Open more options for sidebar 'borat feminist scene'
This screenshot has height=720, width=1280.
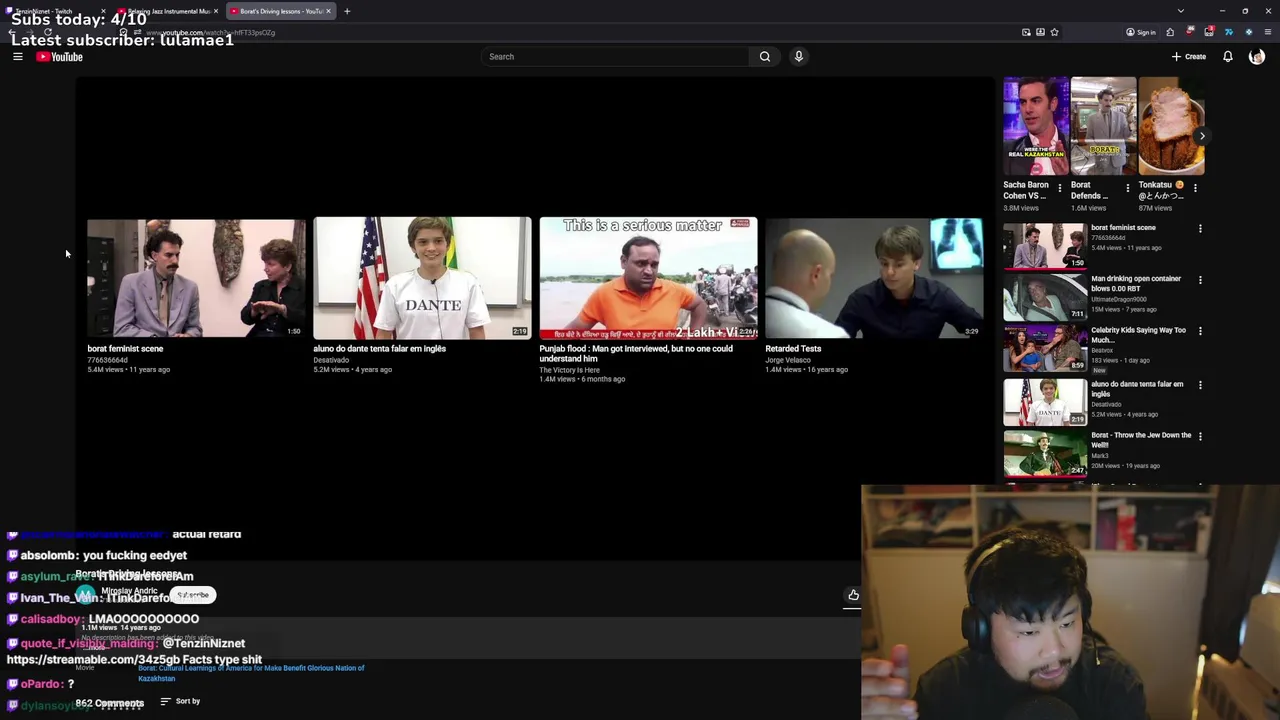click(x=1200, y=229)
